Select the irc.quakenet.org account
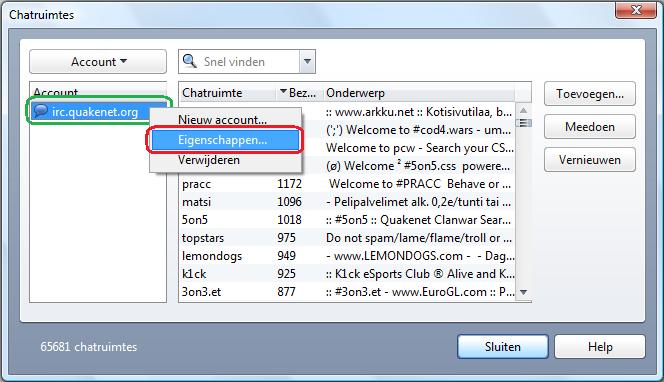The width and height of the screenshot is (664, 382). pos(99,112)
